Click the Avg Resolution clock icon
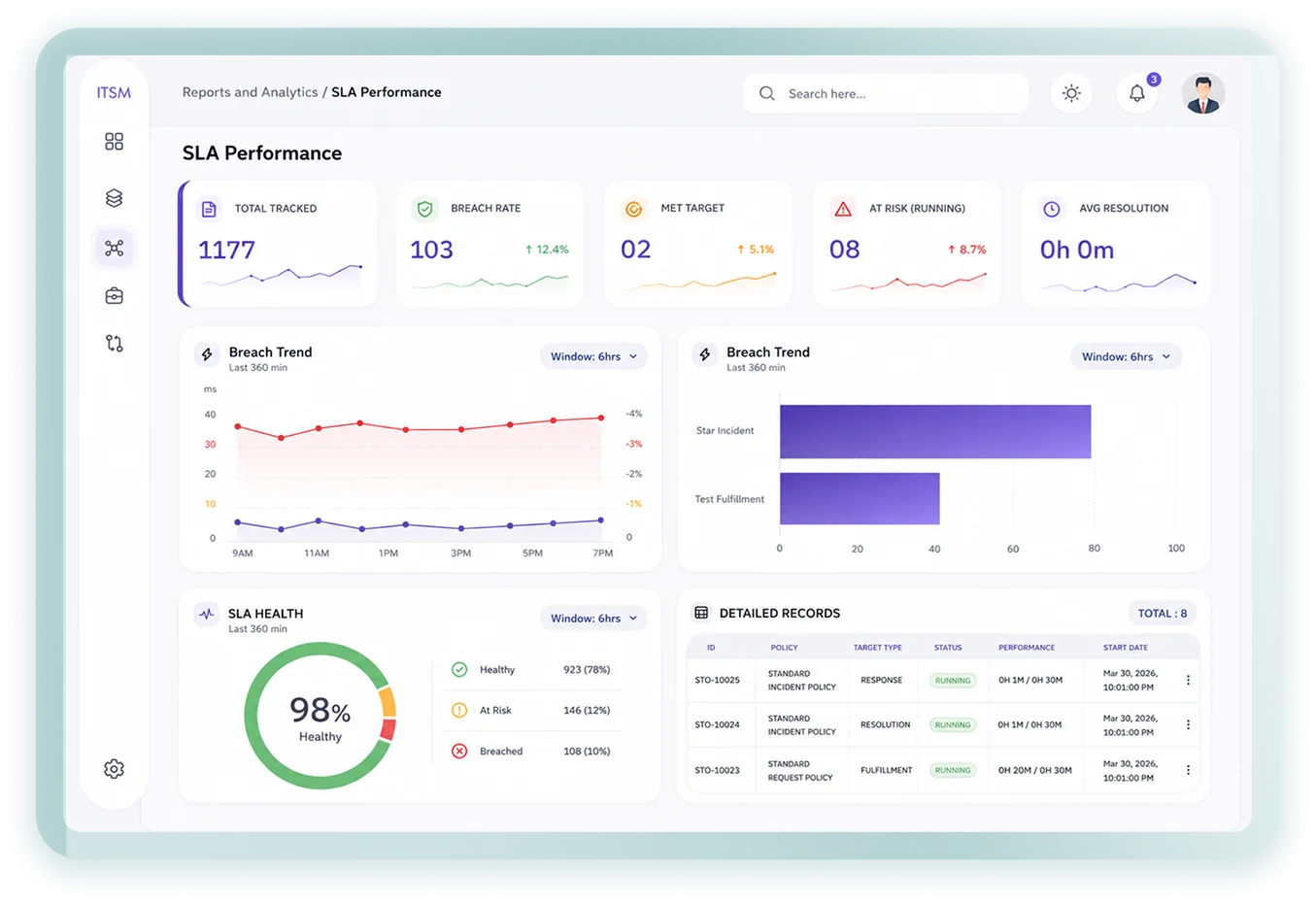Image resolution: width=1316 pixels, height=904 pixels. tap(1051, 209)
